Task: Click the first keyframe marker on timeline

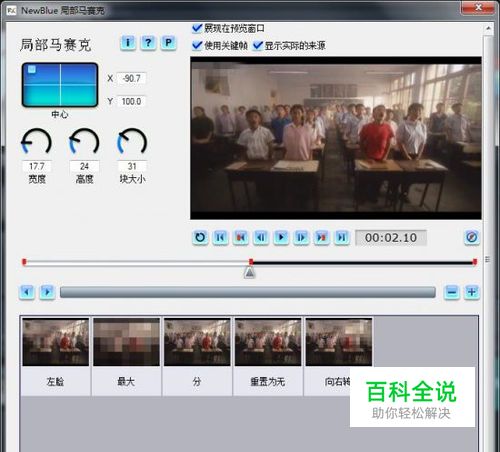Action: pyautogui.click(x=24, y=262)
